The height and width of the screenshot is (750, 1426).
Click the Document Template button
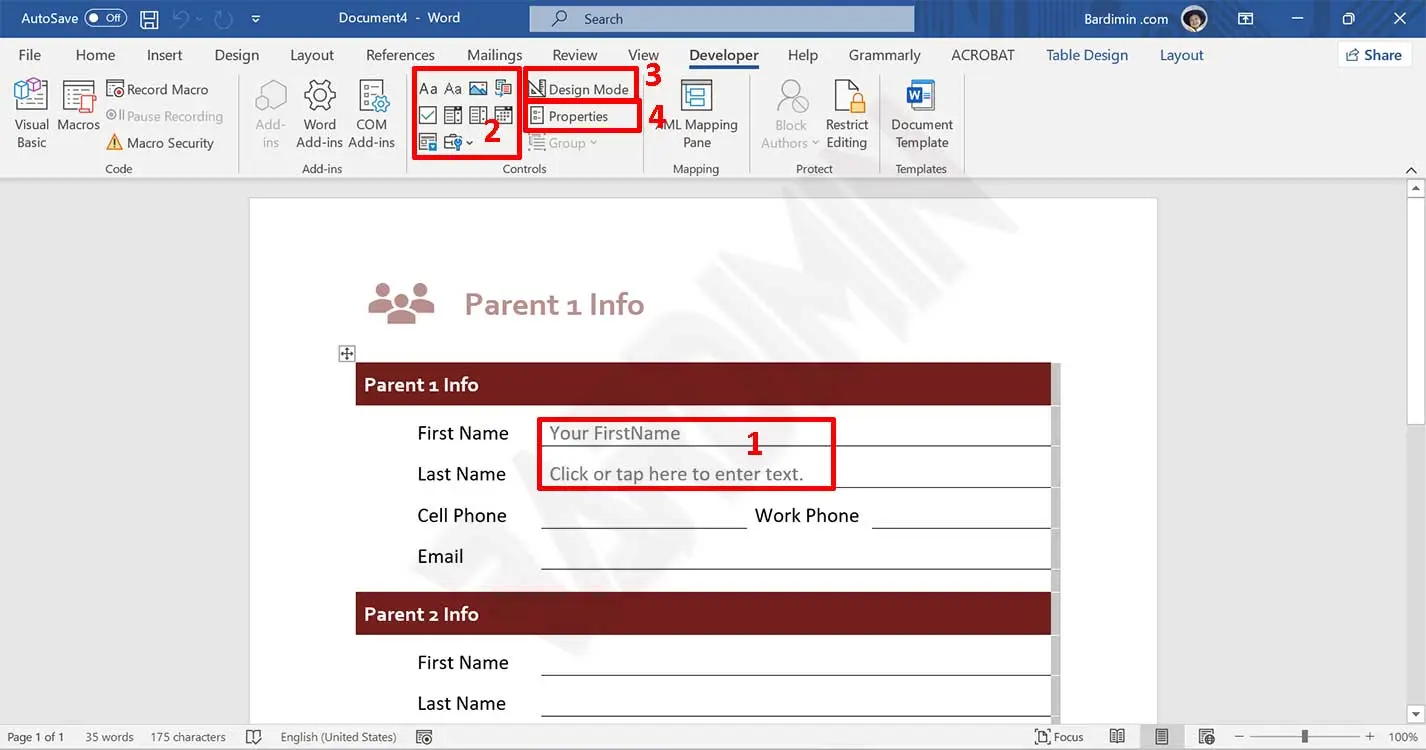[x=921, y=114]
